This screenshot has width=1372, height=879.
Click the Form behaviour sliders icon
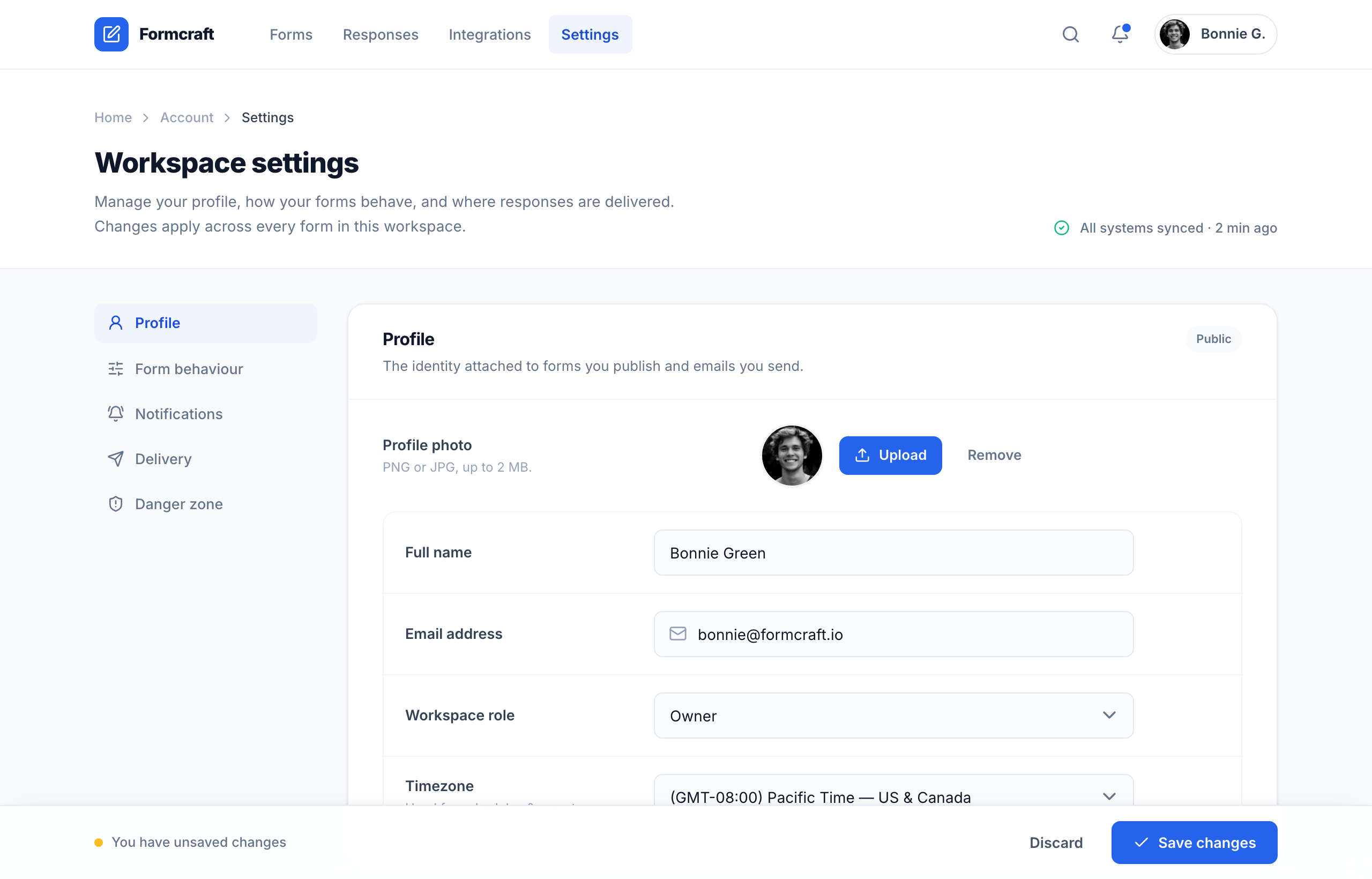116,369
